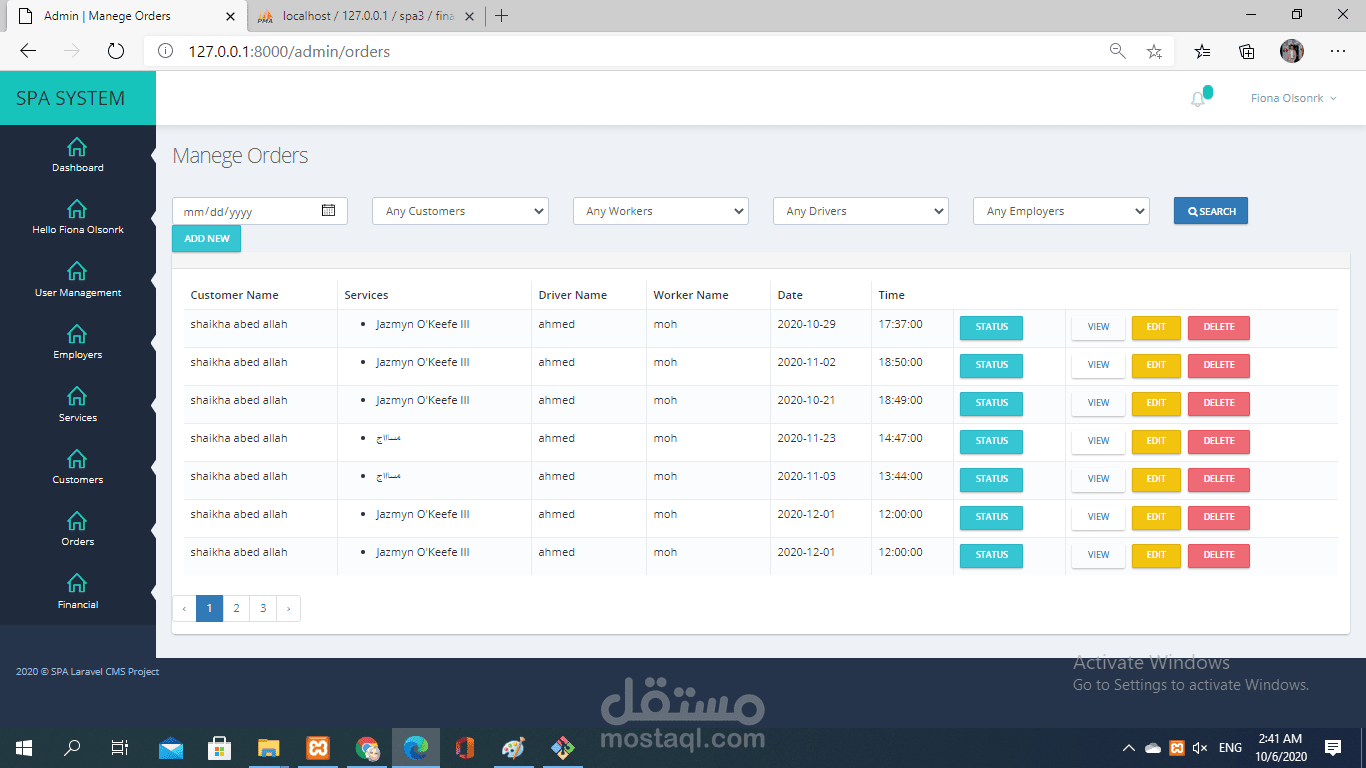This screenshot has height=768, width=1366.
Task: Open Microsoft Store in taskbar
Action: tap(219, 747)
